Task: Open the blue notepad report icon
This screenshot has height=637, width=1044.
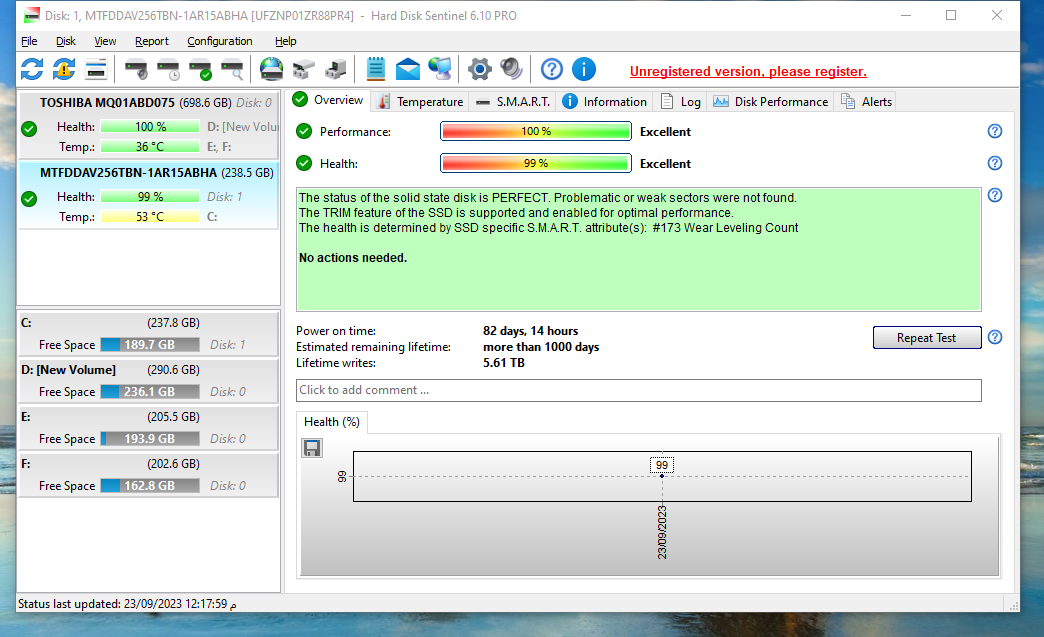Action: pyautogui.click(x=376, y=69)
